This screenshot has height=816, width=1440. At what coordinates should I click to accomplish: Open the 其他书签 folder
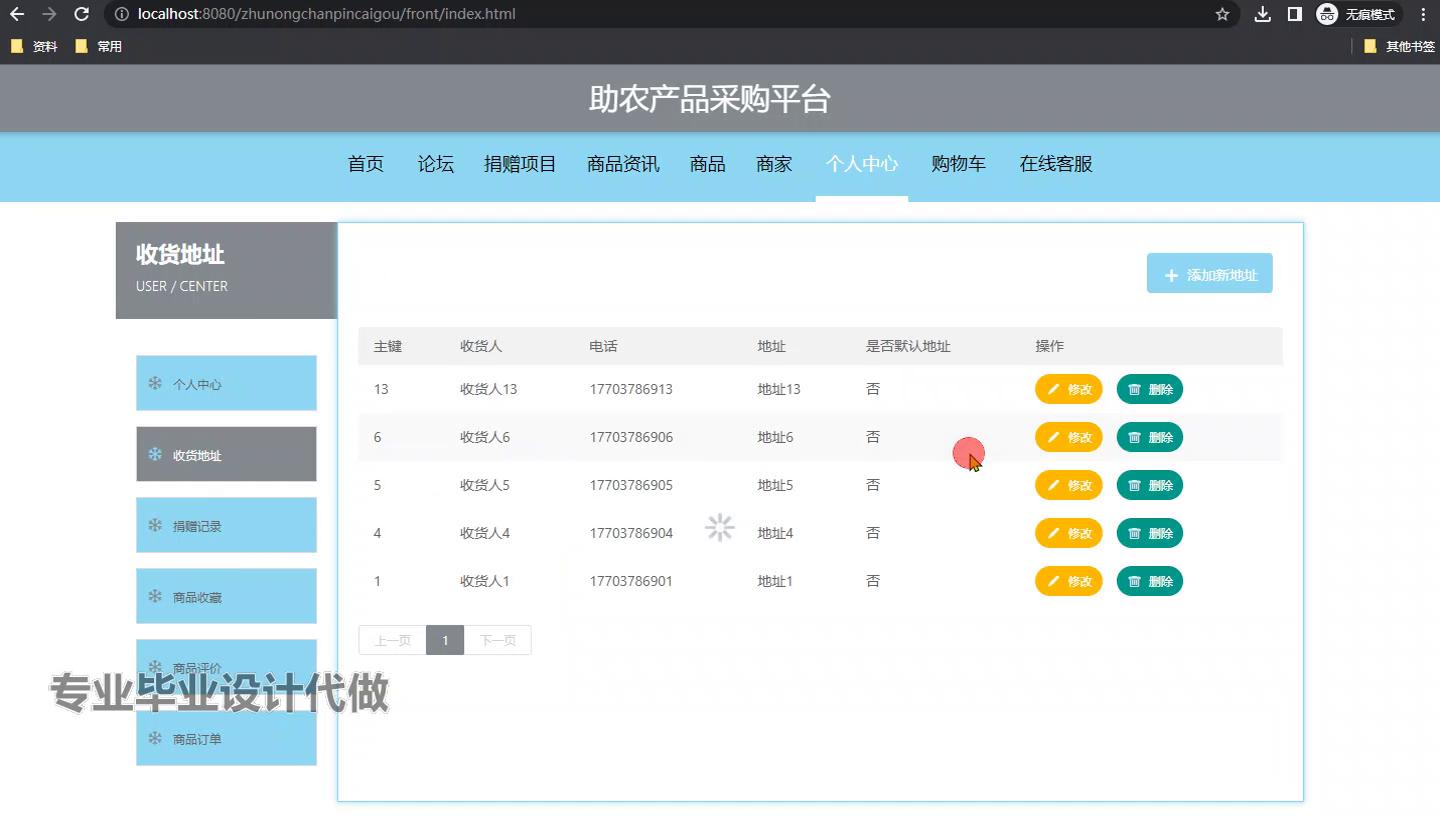pos(1399,46)
